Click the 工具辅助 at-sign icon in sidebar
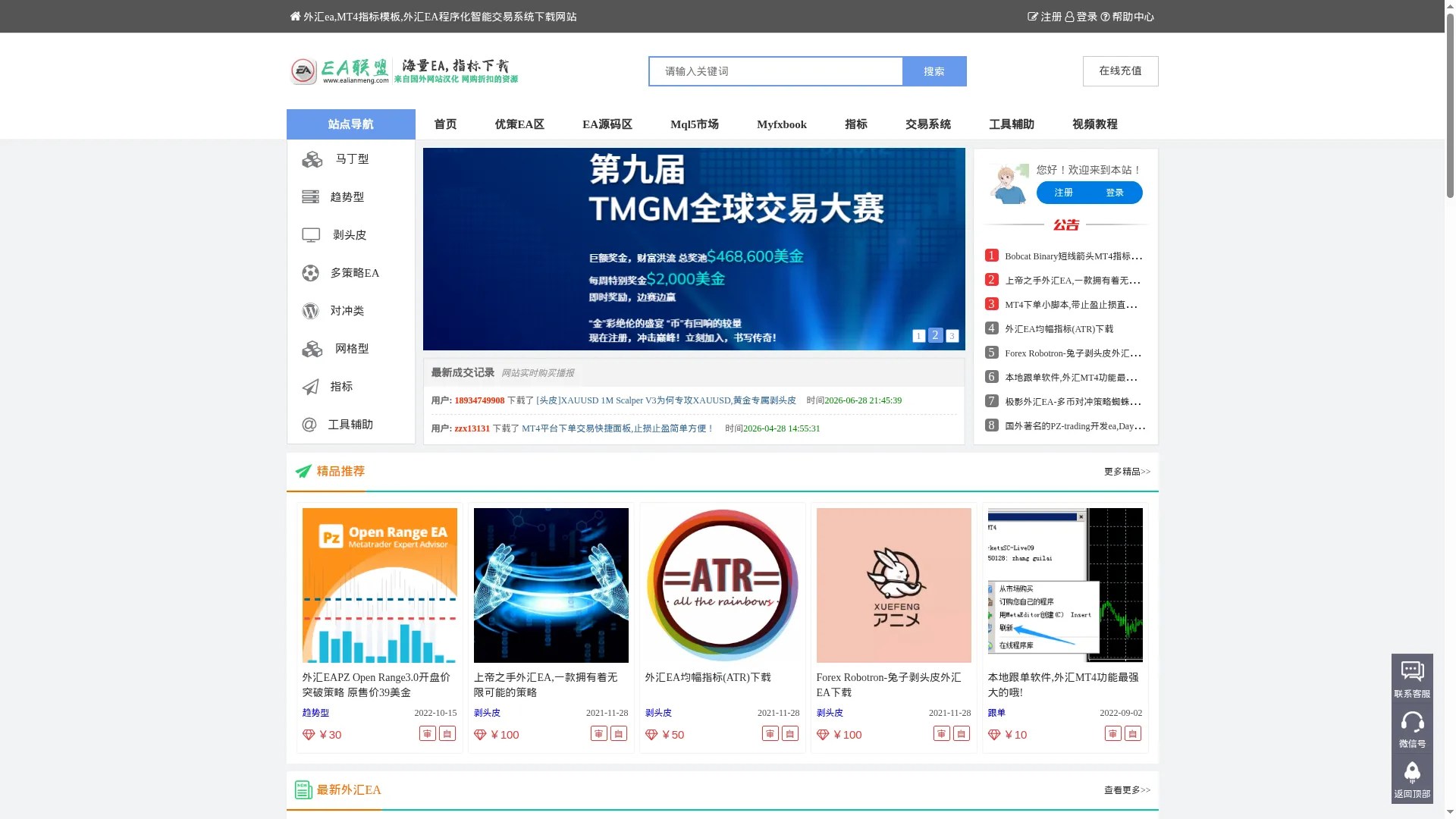 tap(309, 425)
